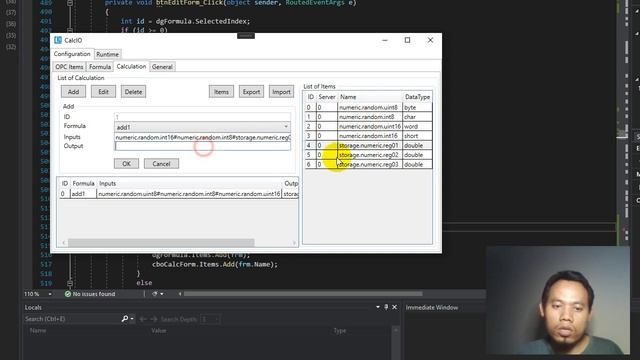Open the General tab
This screenshot has height=360, width=640.
(x=162, y=67)
